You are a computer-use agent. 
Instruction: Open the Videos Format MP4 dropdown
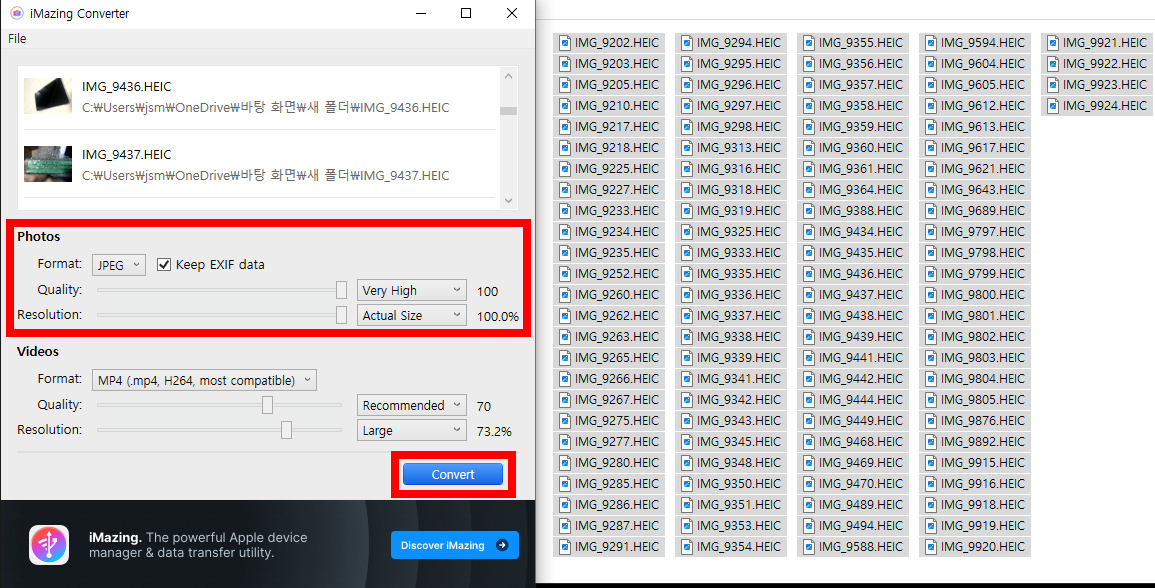(x=204, y=380)
